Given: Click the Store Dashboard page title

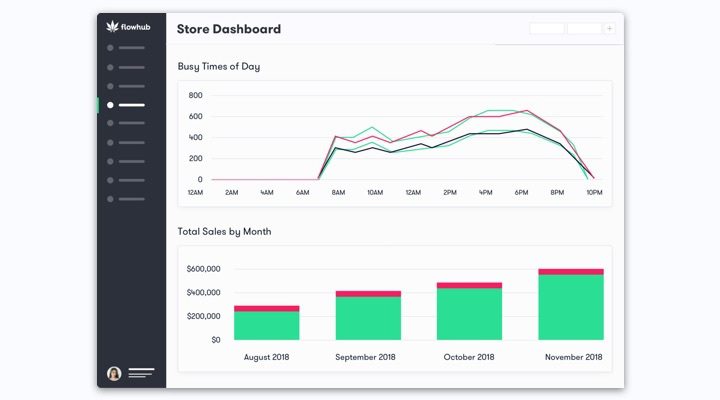Looking at the screenshot, I should 229,29.
